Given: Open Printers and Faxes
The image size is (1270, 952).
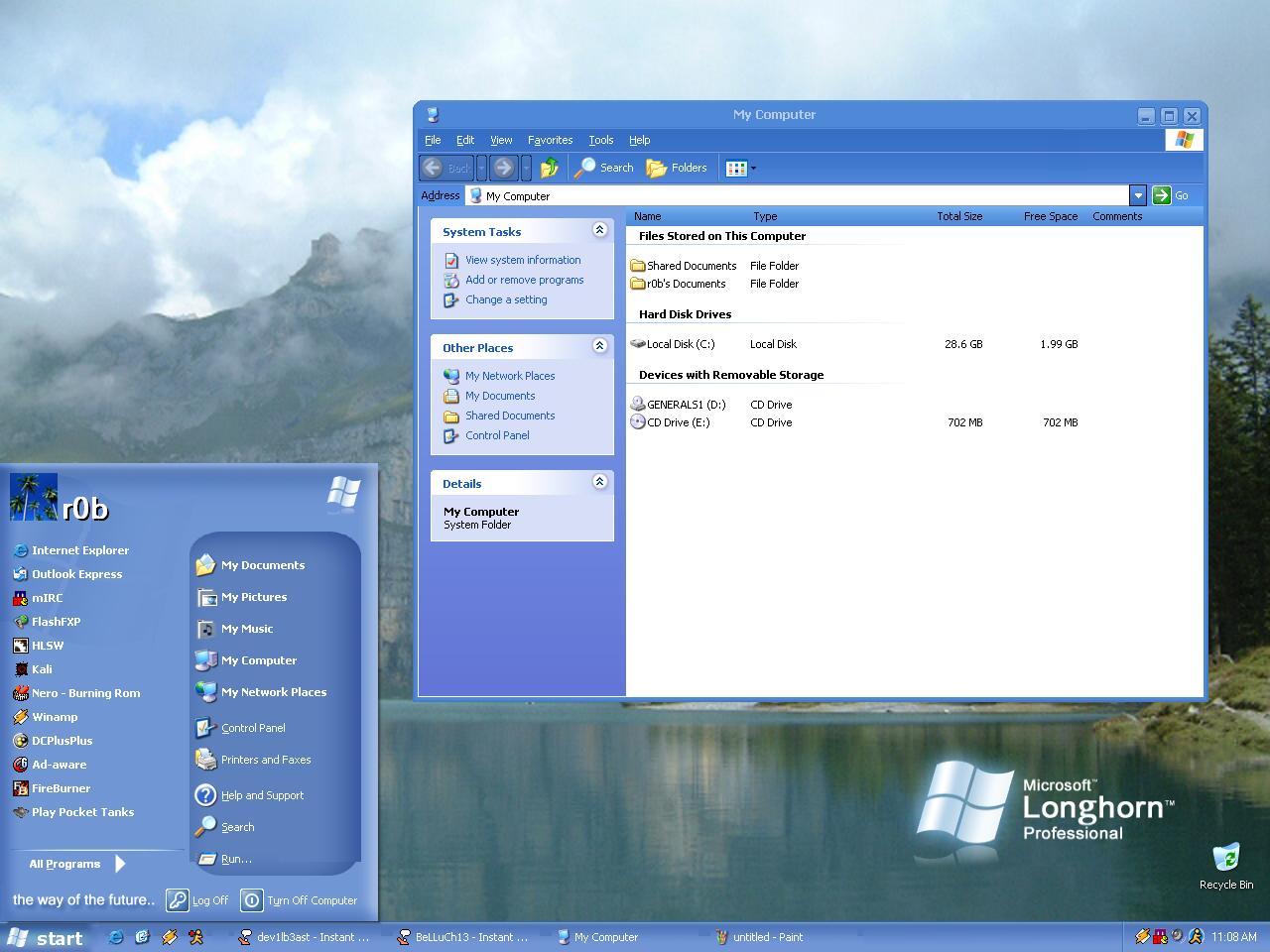Looking at the screenshot, I should 253,760.
